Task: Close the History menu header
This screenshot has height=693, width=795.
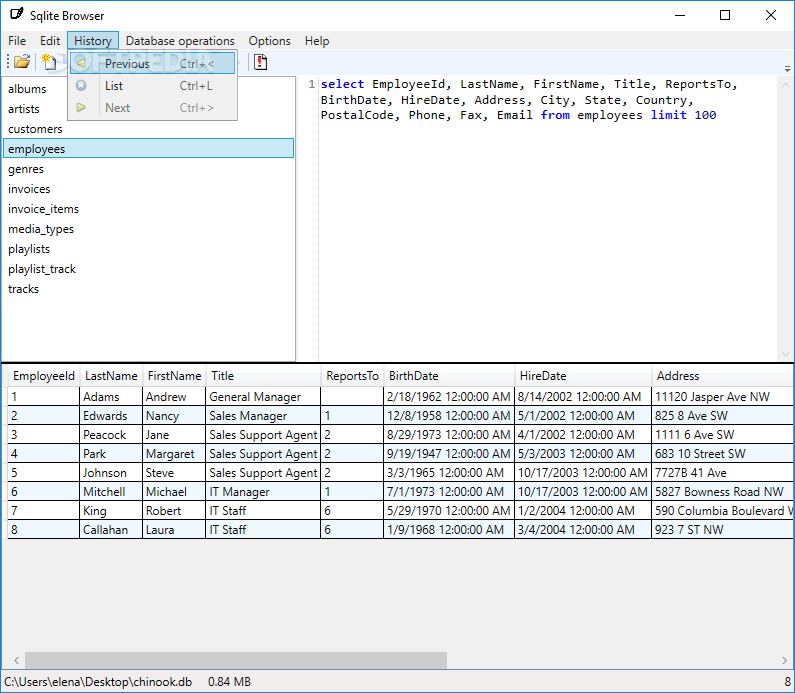Action: (x=93, y=41)
